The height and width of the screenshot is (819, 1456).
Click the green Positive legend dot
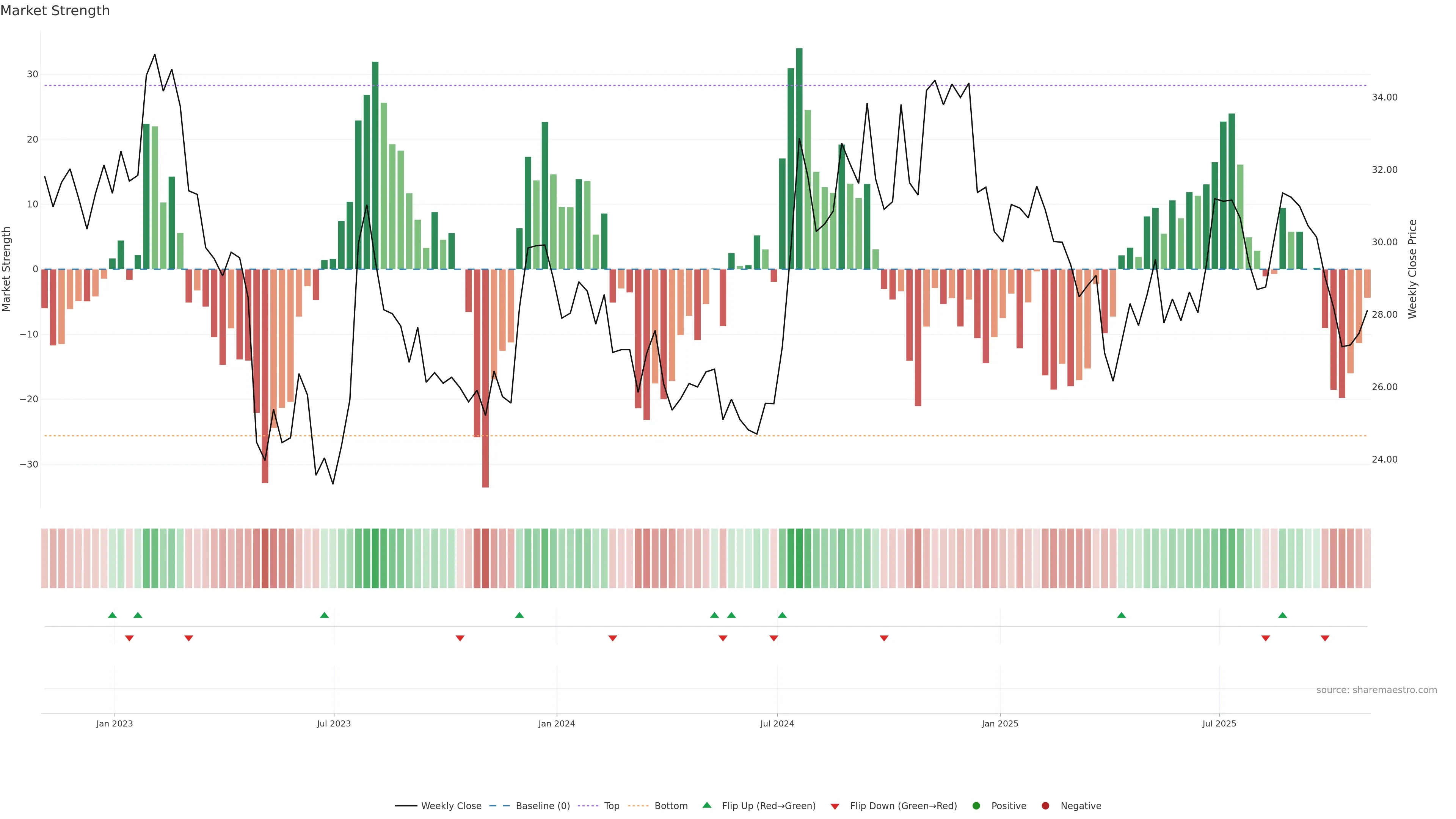click(x=976, y=806)
